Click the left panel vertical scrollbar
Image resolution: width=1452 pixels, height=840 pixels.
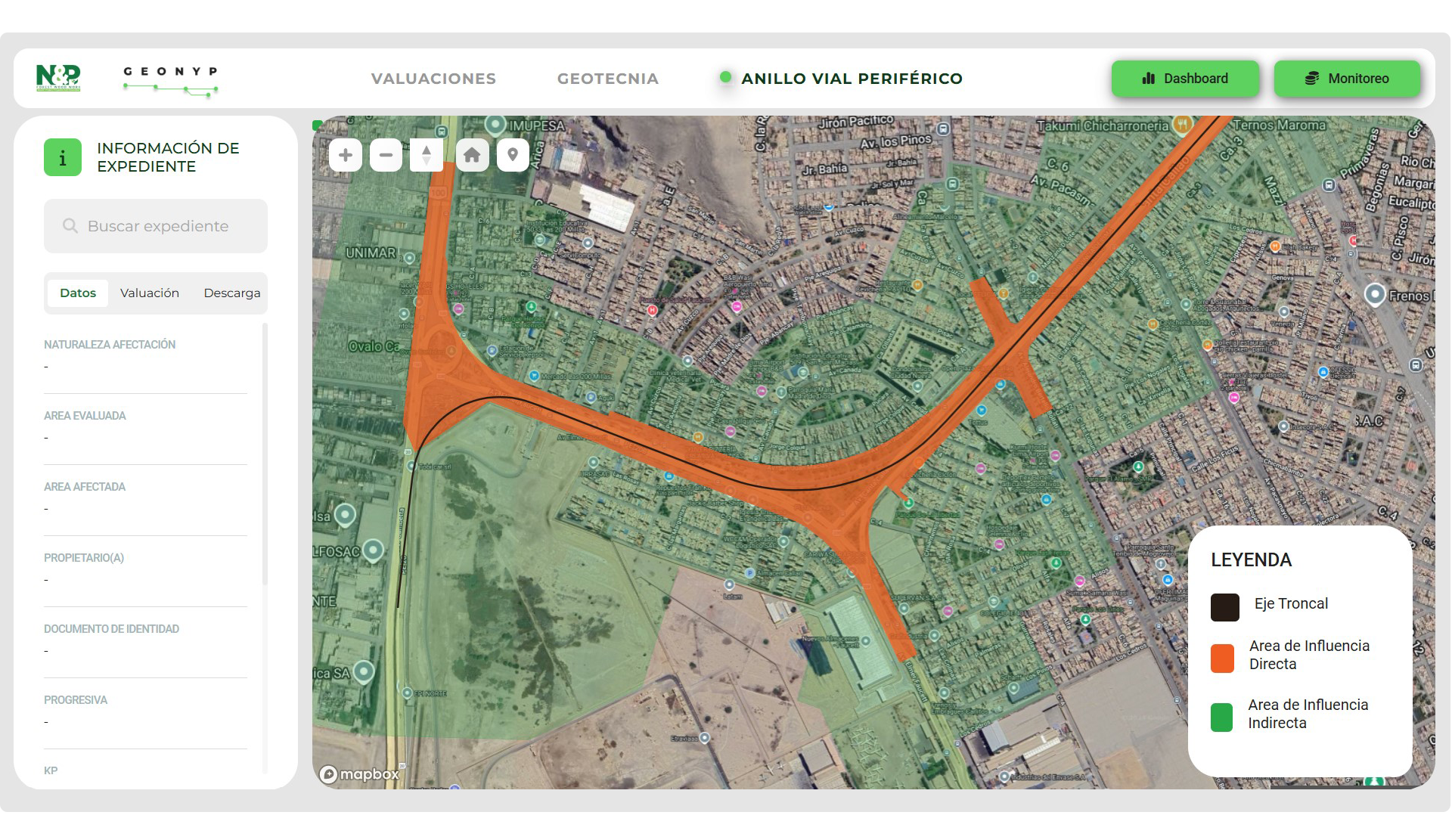tap(265, 454)
